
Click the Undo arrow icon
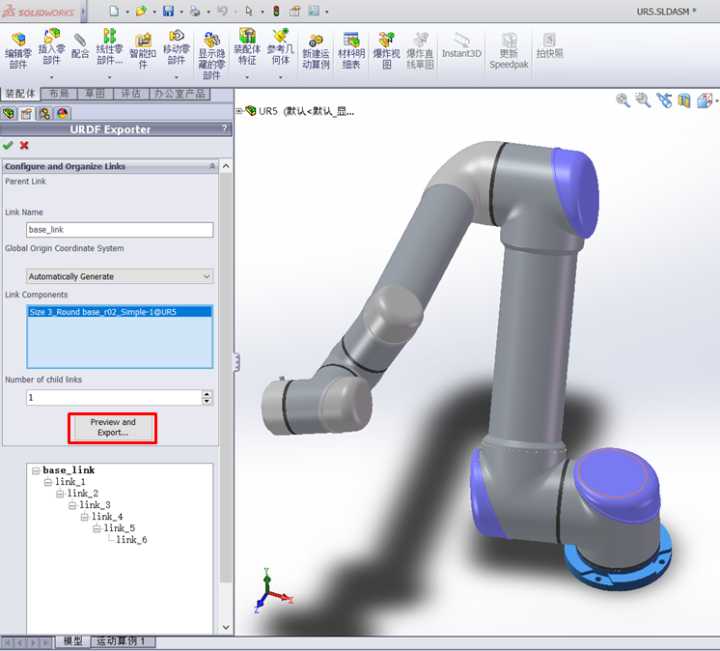click(x=222, y=11)
